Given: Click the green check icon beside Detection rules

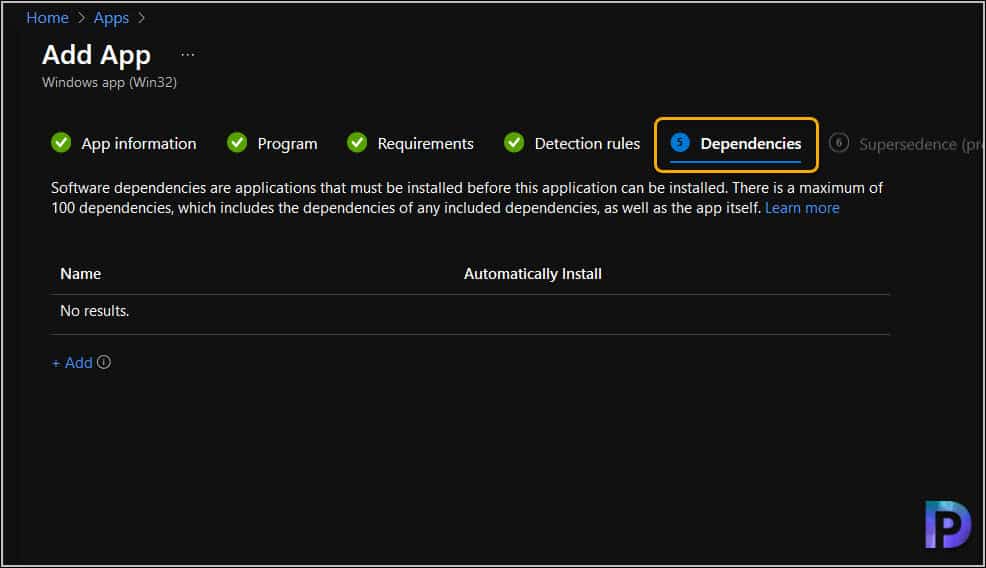Looking at the screenshot, I should [514, 143].
